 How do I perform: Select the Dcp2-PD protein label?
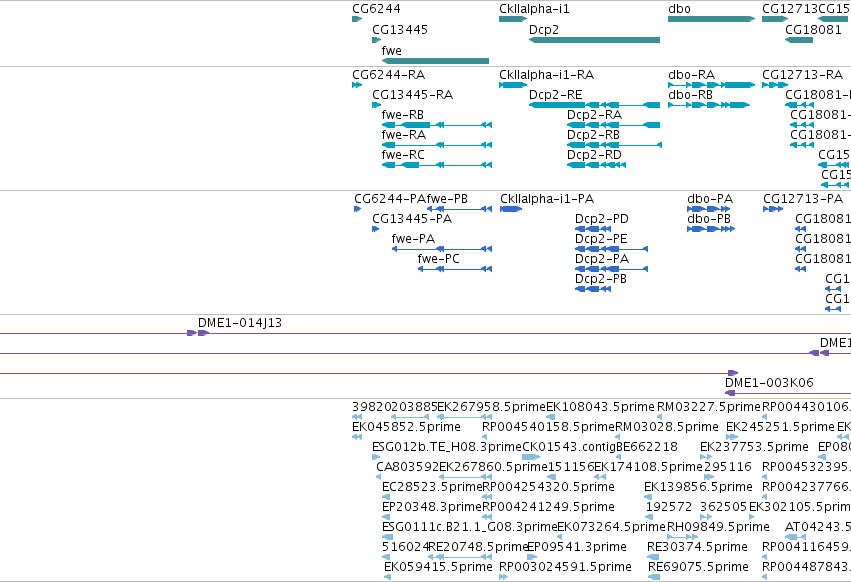pyautogui.click(x=602, y=219)
